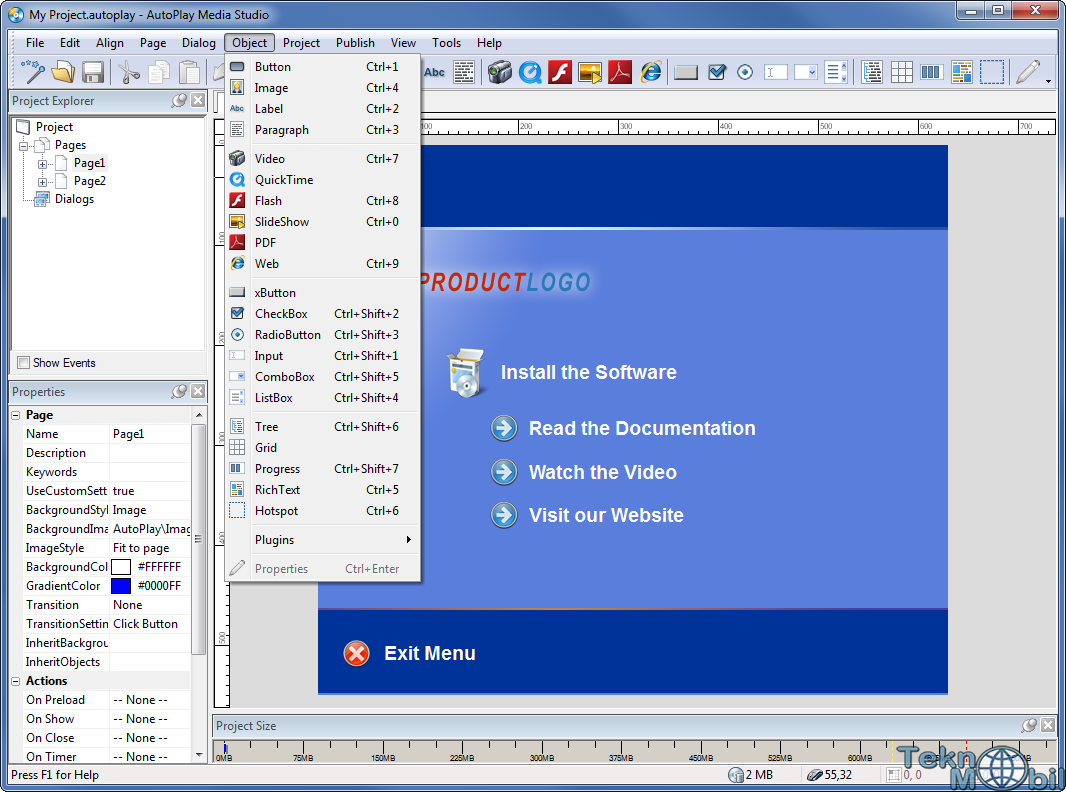
Task: Collapse the Actions property section
Action: (x=16, y=681)
